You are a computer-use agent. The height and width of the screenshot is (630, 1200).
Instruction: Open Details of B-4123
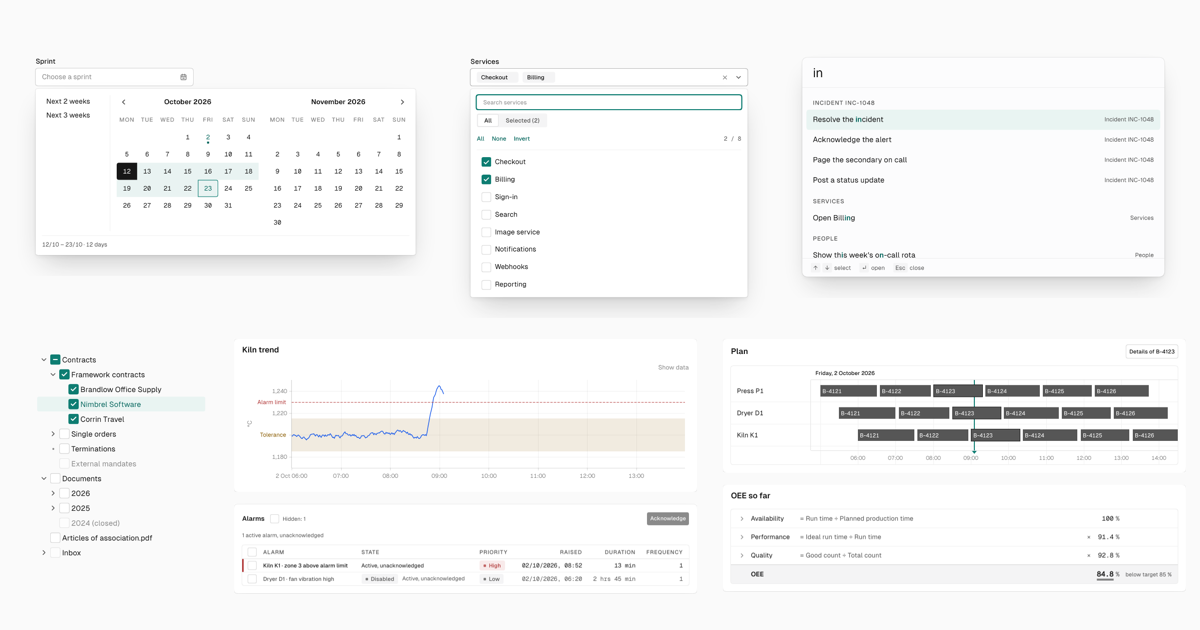click(1152, 351)
